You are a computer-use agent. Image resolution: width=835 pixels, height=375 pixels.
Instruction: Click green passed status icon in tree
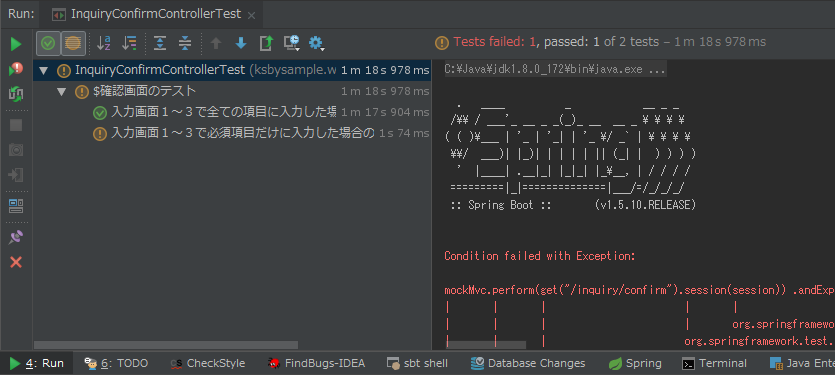tap(100, 112)
